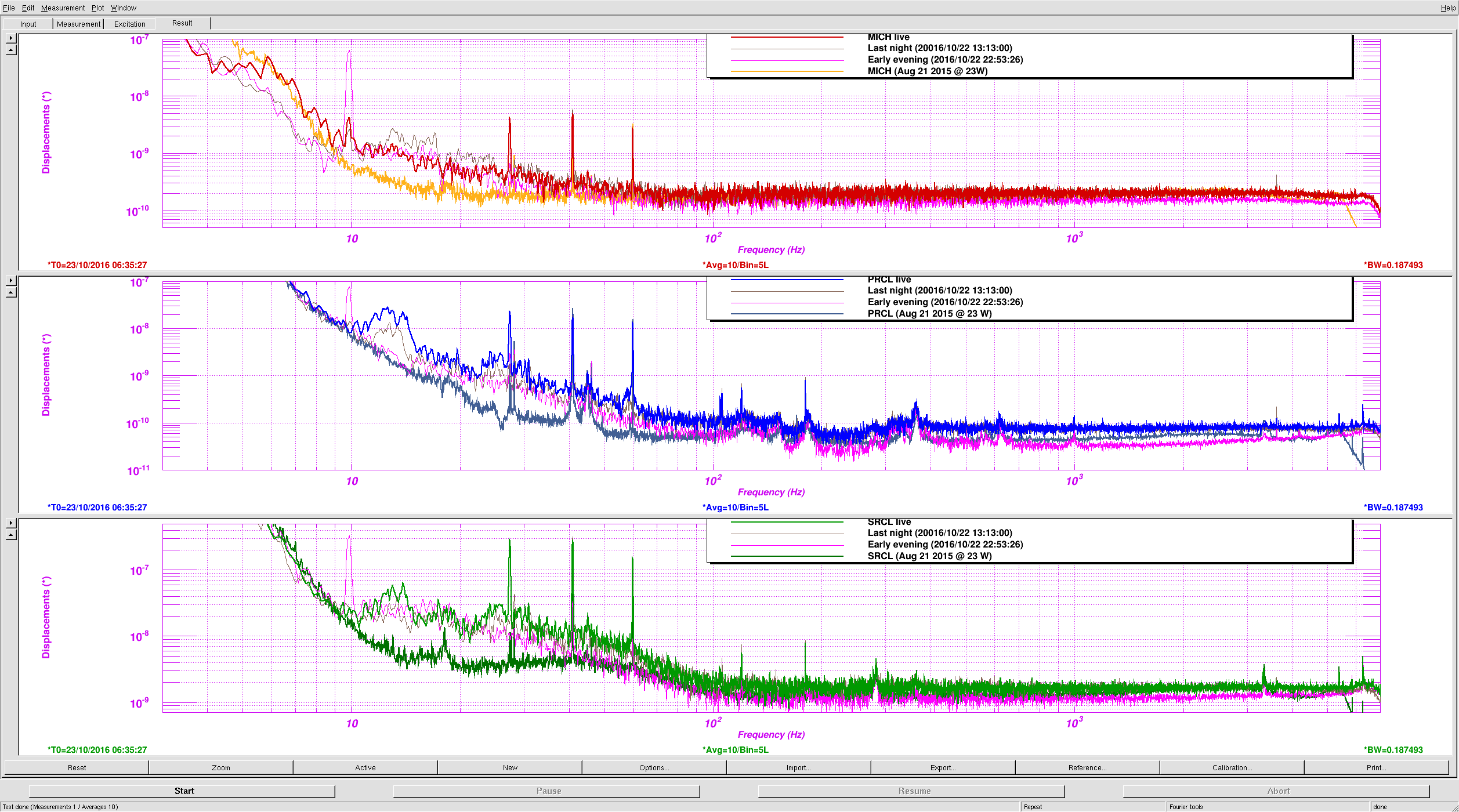Image resolution: width=1459 pixels, height=812 pixels.
Task: Click the Zoom button
Action: pos(221,767)
